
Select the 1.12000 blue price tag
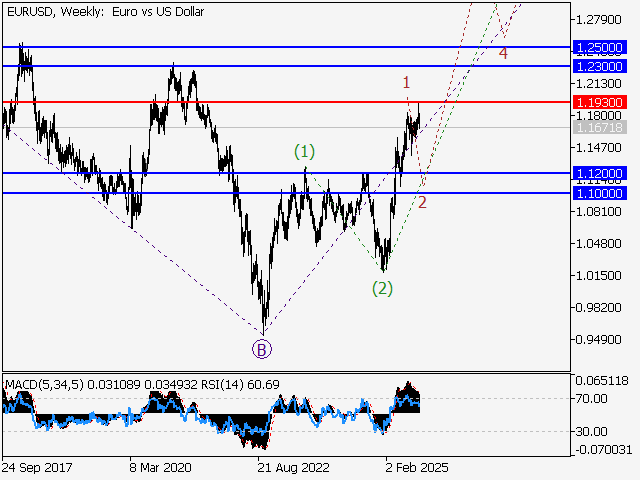pos(600,173)
